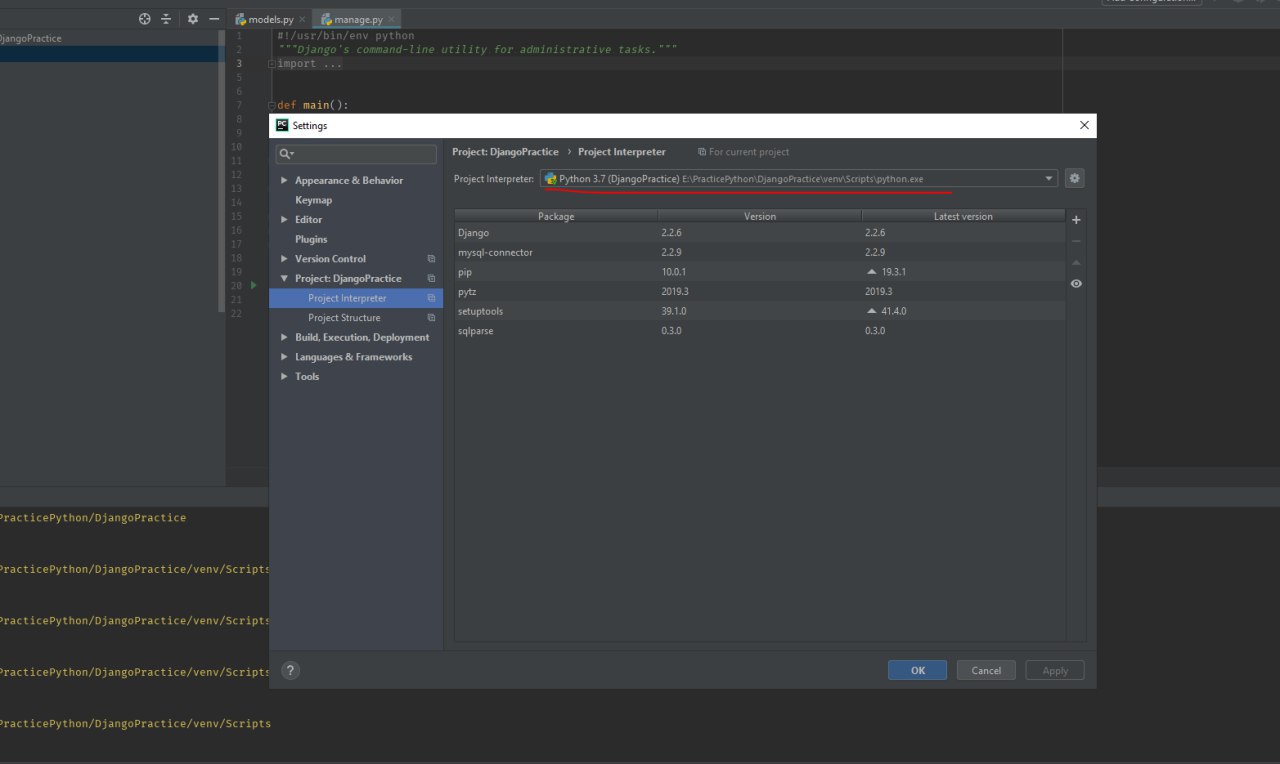Unfold the collapsed import block in editor

(x=272, y=64)
